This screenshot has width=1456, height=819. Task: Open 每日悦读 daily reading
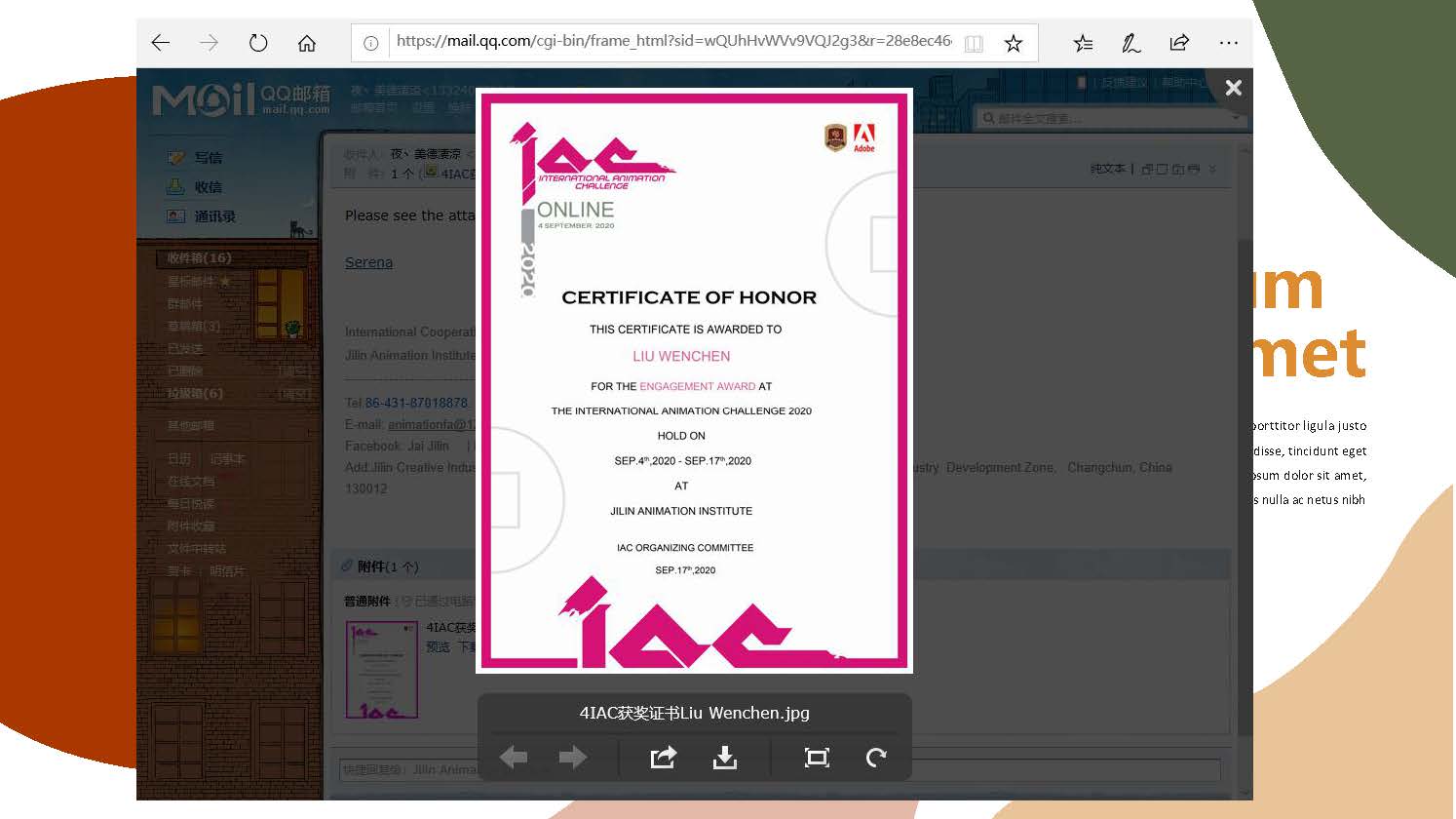point(191,504)
